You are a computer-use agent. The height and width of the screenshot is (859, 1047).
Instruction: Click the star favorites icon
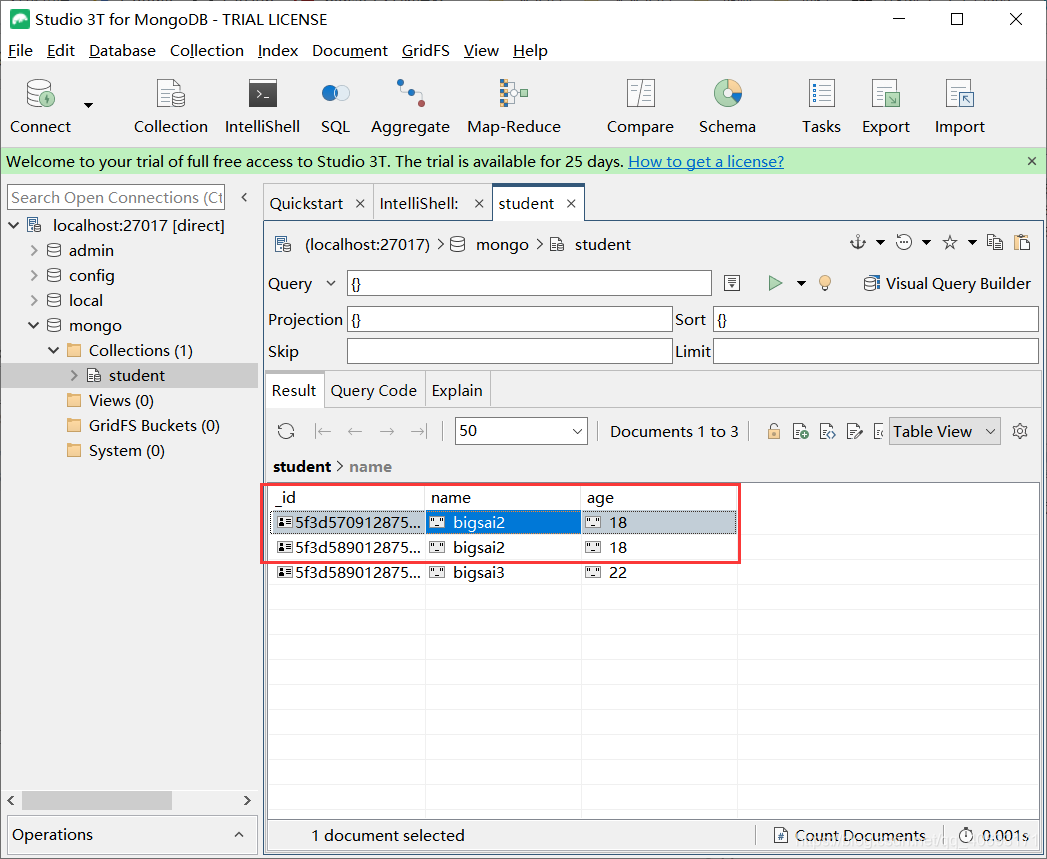pyautogui.click(x=950, y=242)
